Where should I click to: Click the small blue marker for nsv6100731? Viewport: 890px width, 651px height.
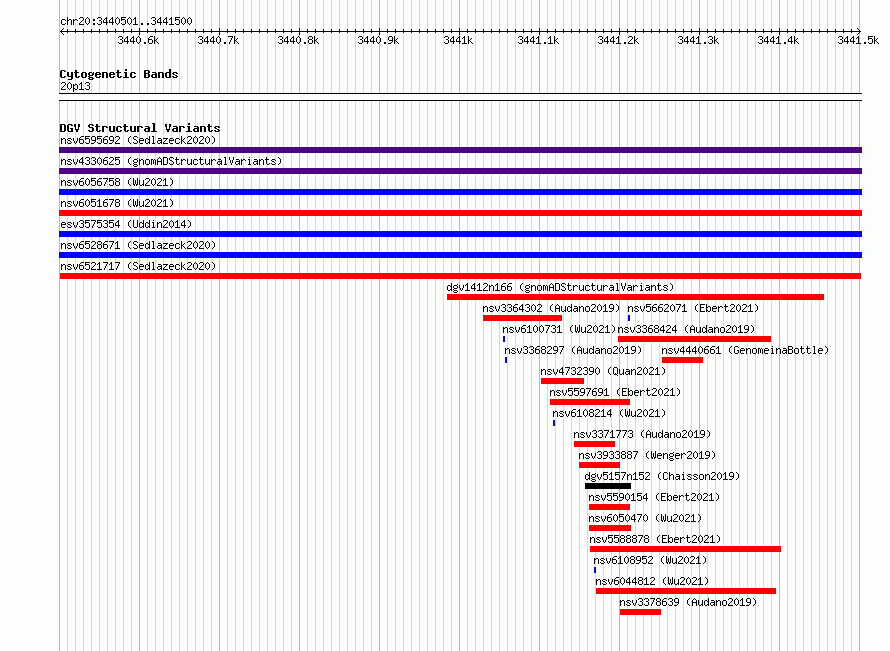[x=504, y=339]
